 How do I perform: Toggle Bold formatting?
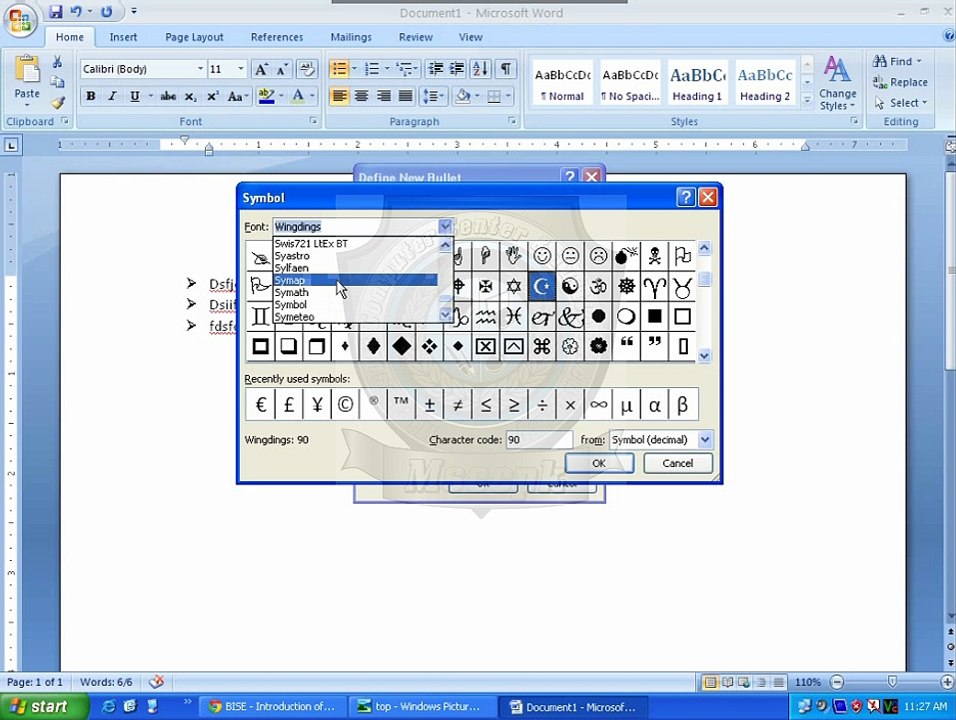pos(90,96)
